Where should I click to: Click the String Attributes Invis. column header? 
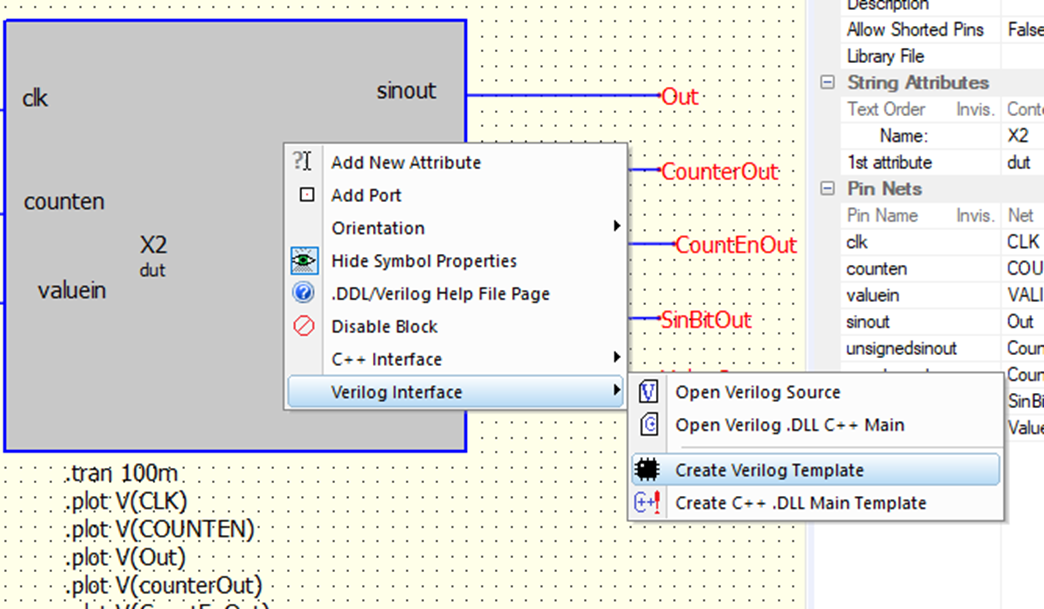tap(975, 109)
